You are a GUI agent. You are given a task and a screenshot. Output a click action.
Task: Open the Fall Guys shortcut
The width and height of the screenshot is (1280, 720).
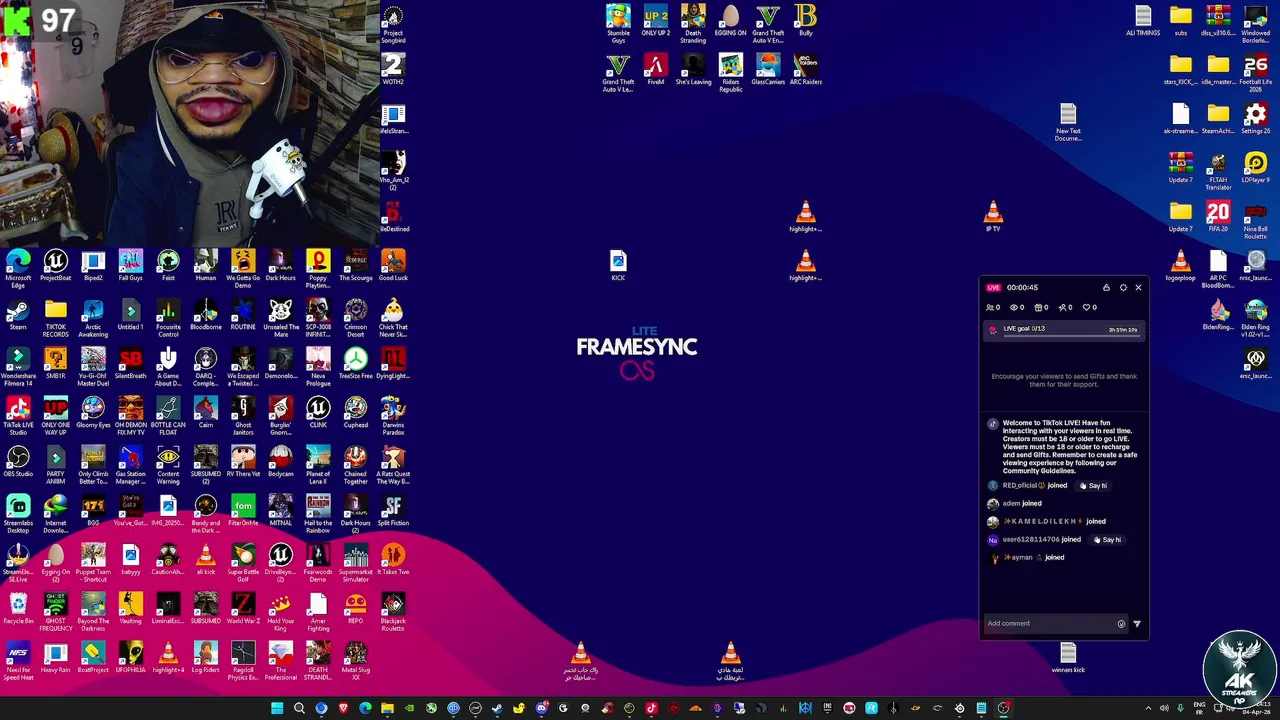point(130,265)
